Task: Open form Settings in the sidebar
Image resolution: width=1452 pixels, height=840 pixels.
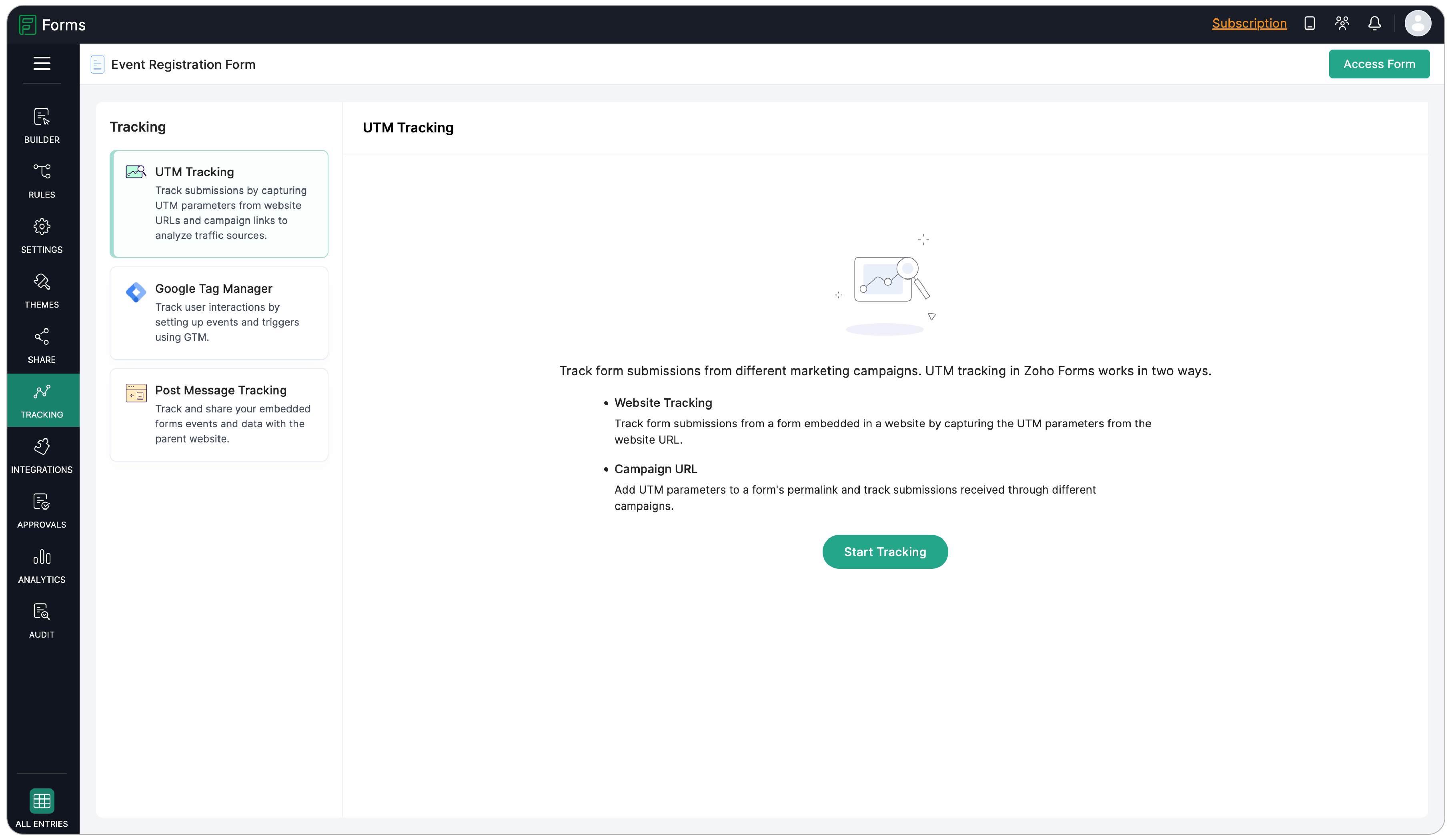Action: point(42,236)
